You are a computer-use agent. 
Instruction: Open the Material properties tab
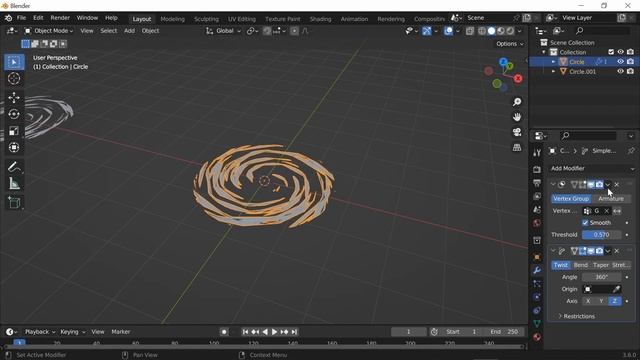point(537,337)
